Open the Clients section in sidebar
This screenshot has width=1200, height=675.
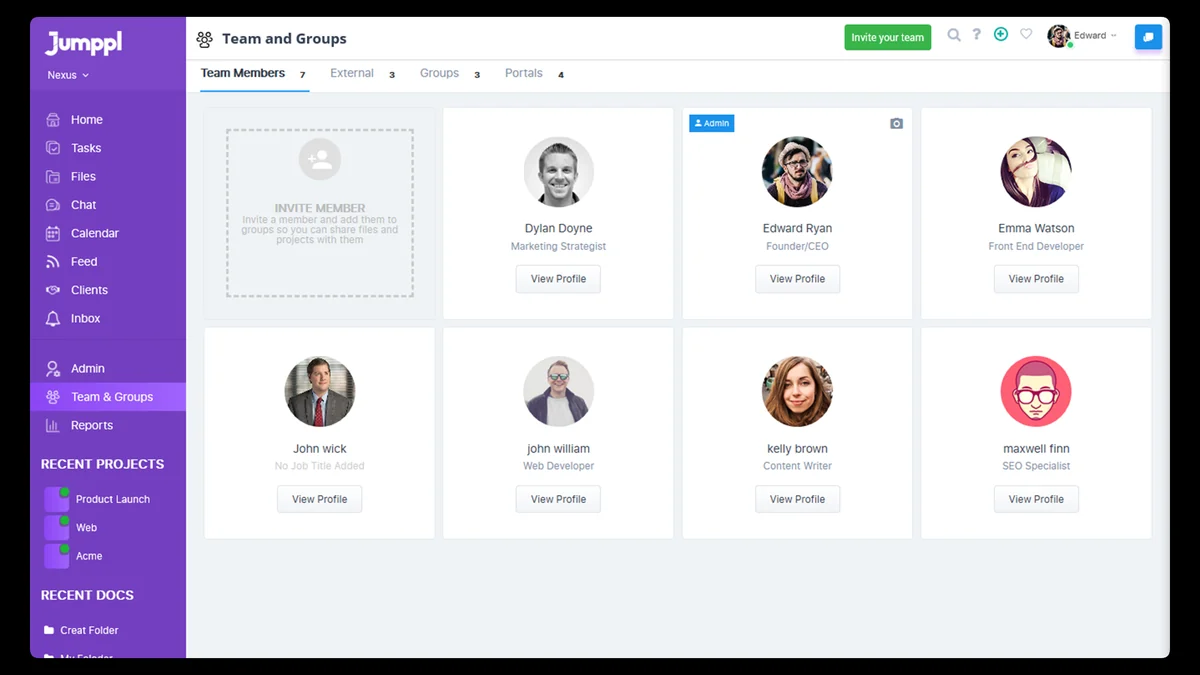89,290
